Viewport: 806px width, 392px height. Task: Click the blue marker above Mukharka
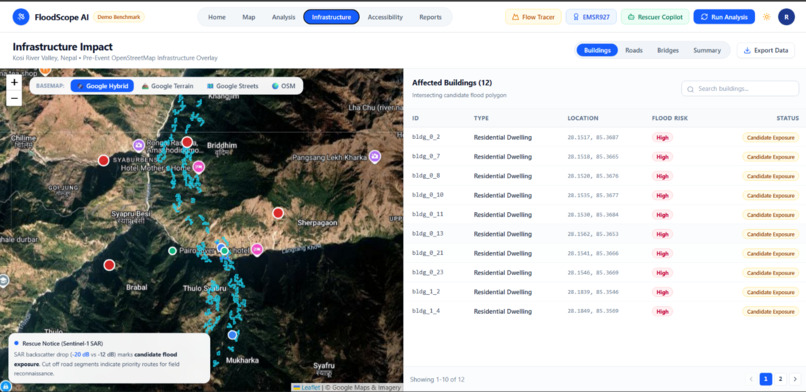232,335
